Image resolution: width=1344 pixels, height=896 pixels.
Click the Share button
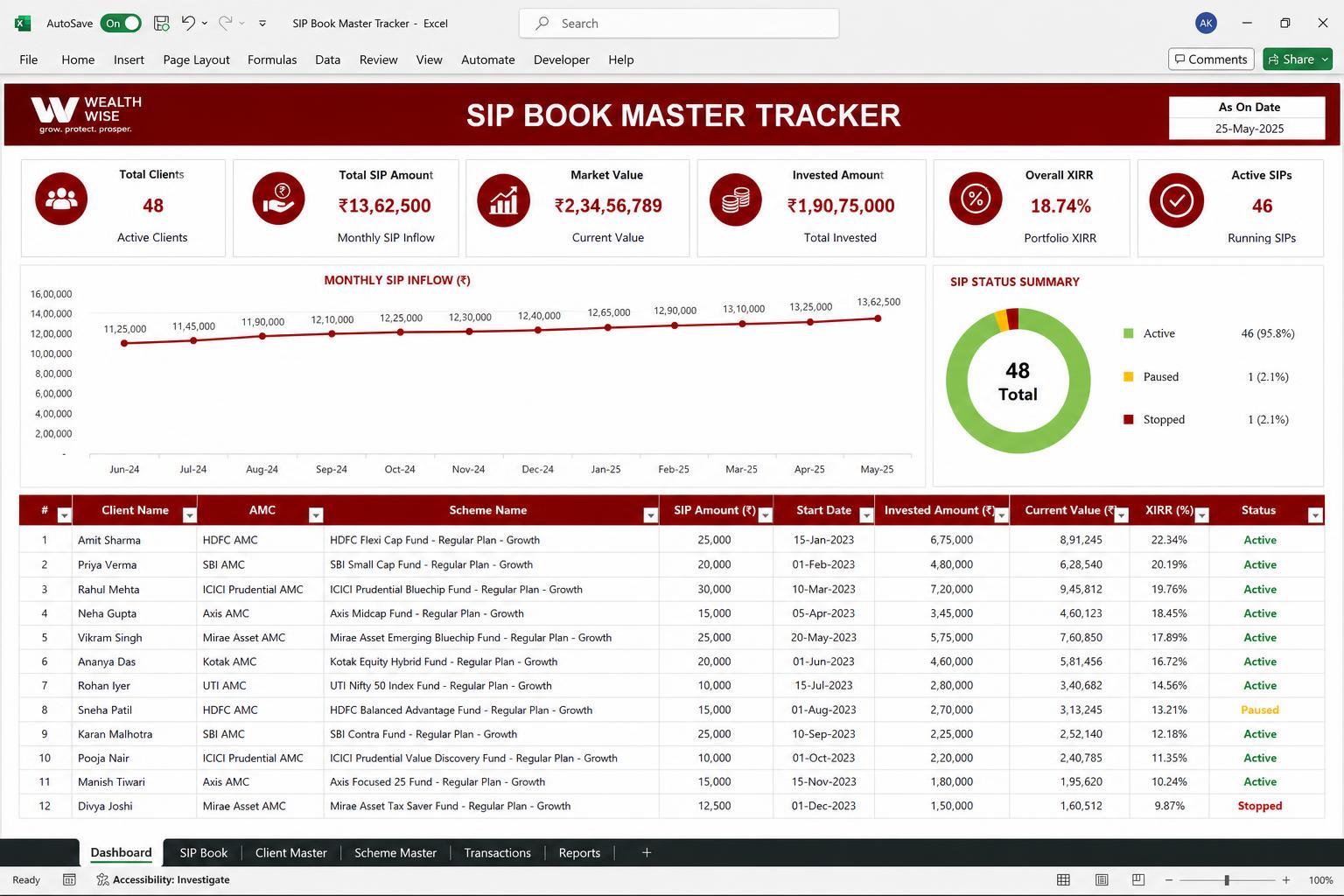click(x=1290, y=59)
